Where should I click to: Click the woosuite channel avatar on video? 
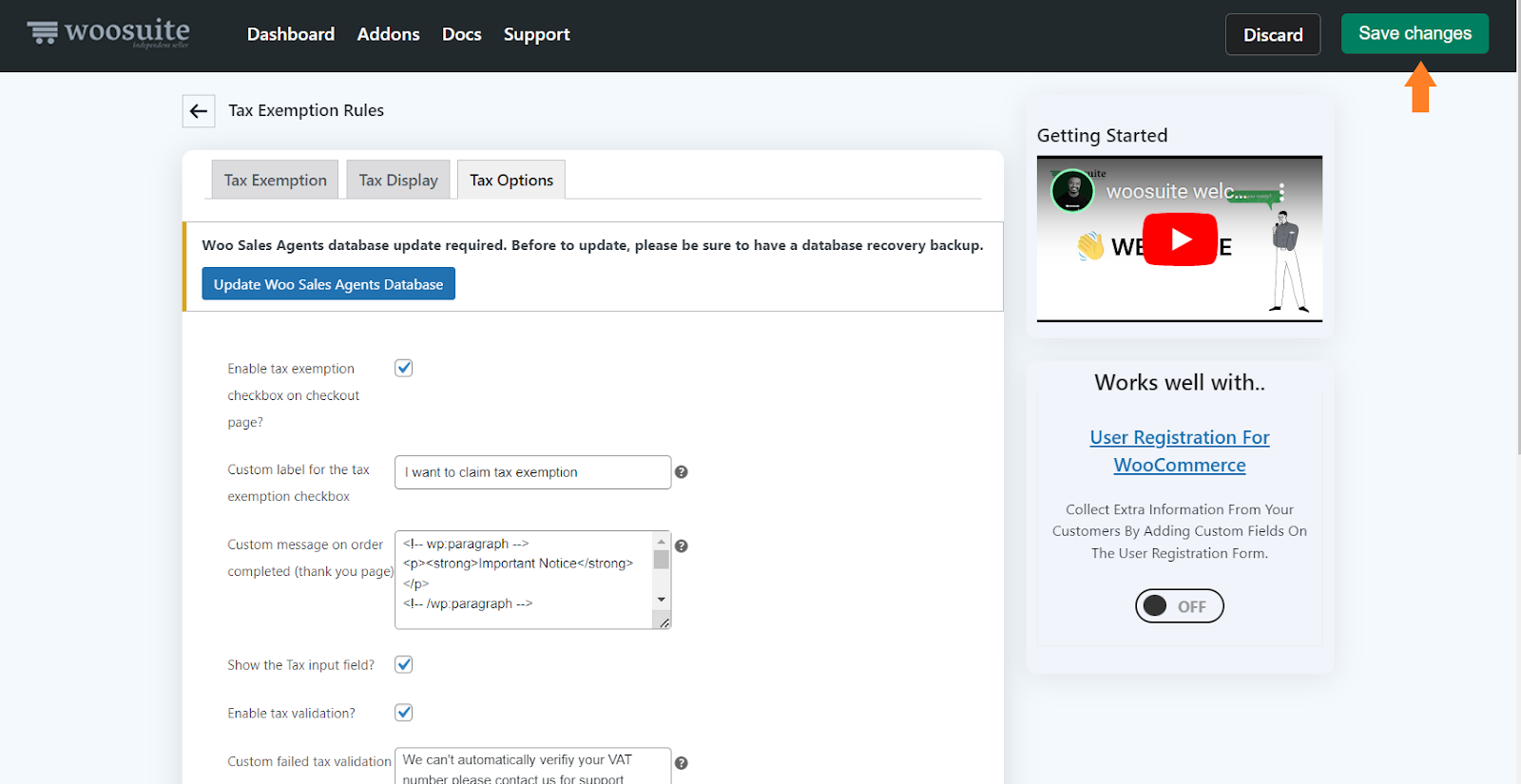(x=1072, y=191)
